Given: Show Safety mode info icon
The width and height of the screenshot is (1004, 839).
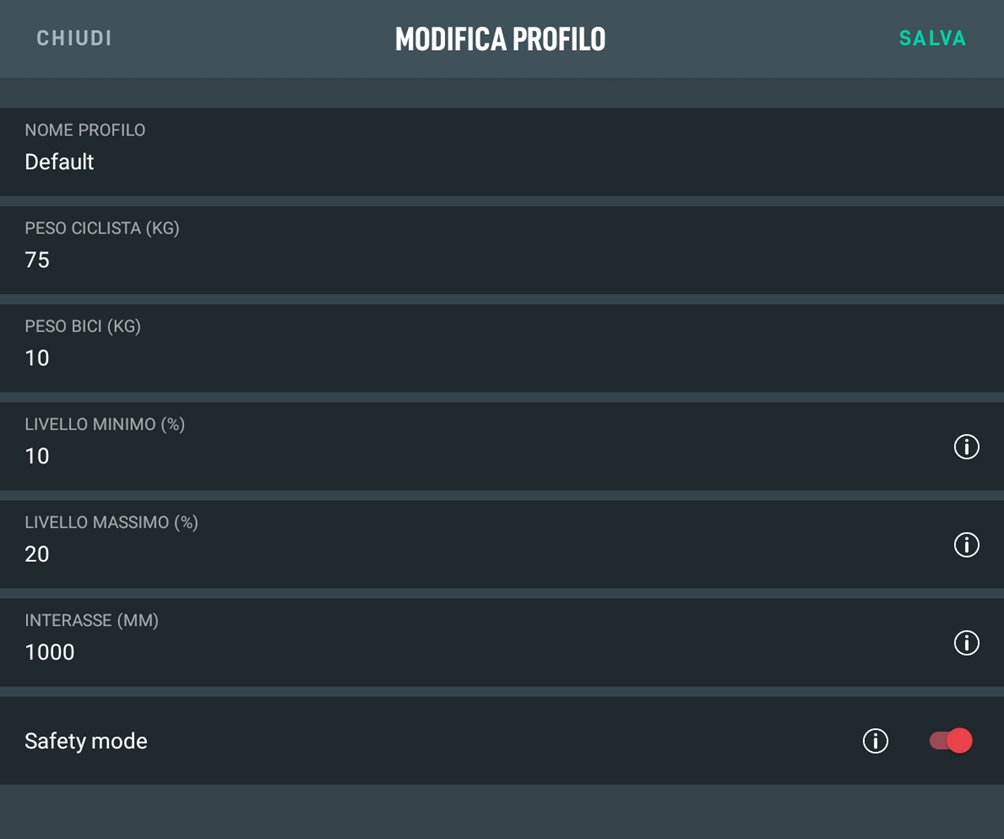Looking at the screenshot, I should pos(875,741).
